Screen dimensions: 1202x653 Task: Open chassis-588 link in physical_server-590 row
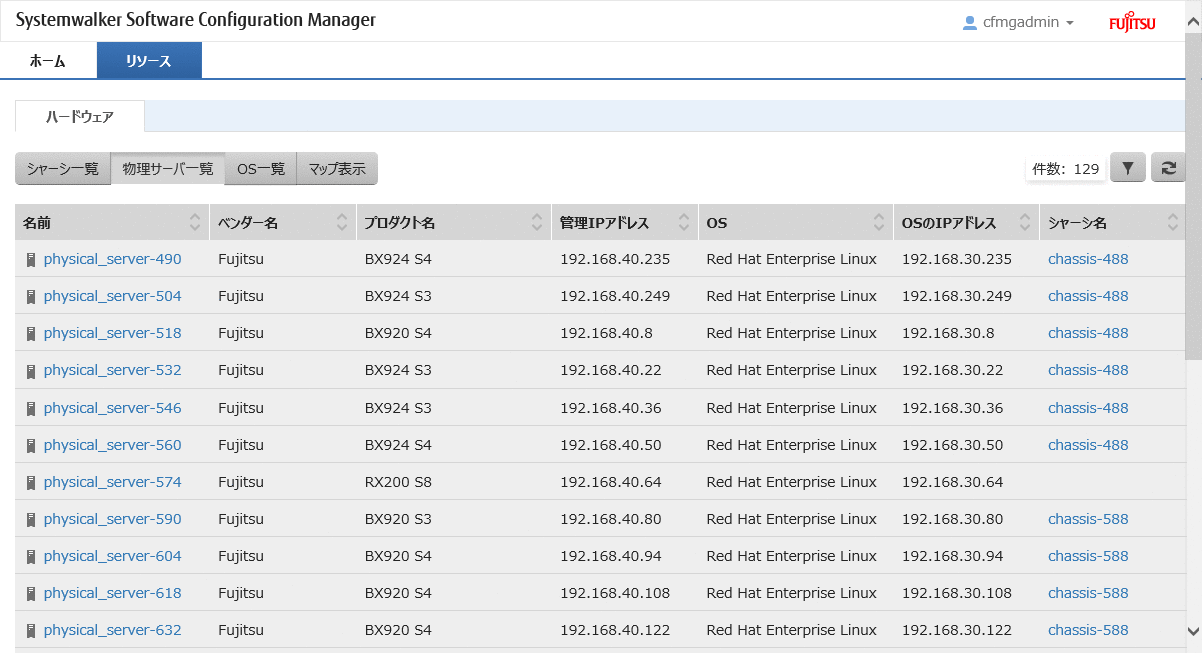coord(1088,519)
